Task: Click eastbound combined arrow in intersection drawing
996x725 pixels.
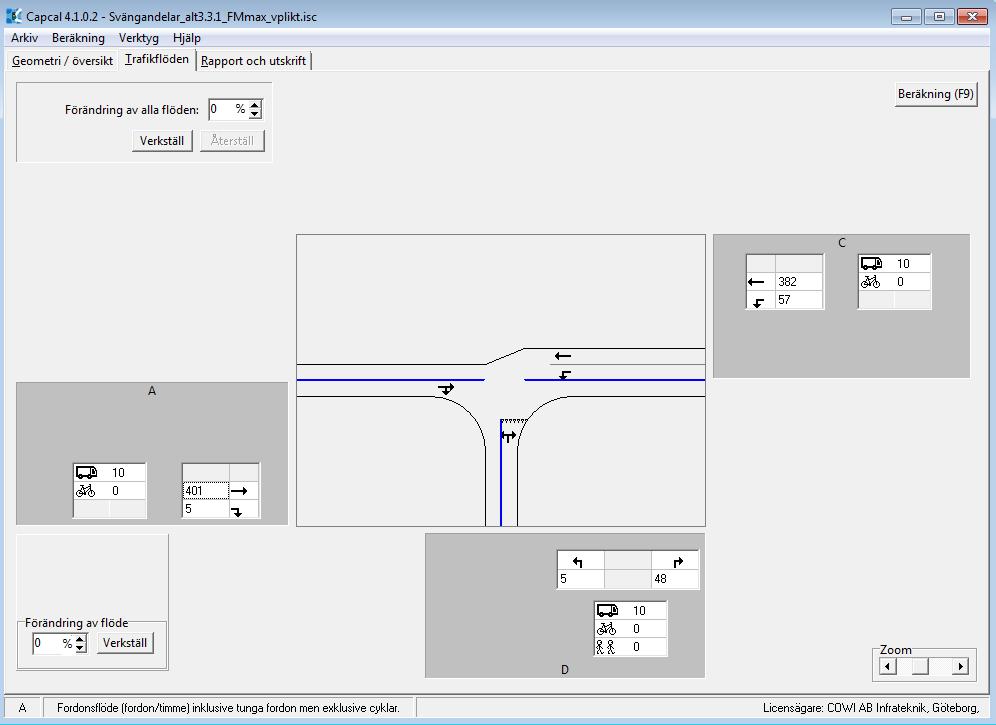Action: pos(446,389)
